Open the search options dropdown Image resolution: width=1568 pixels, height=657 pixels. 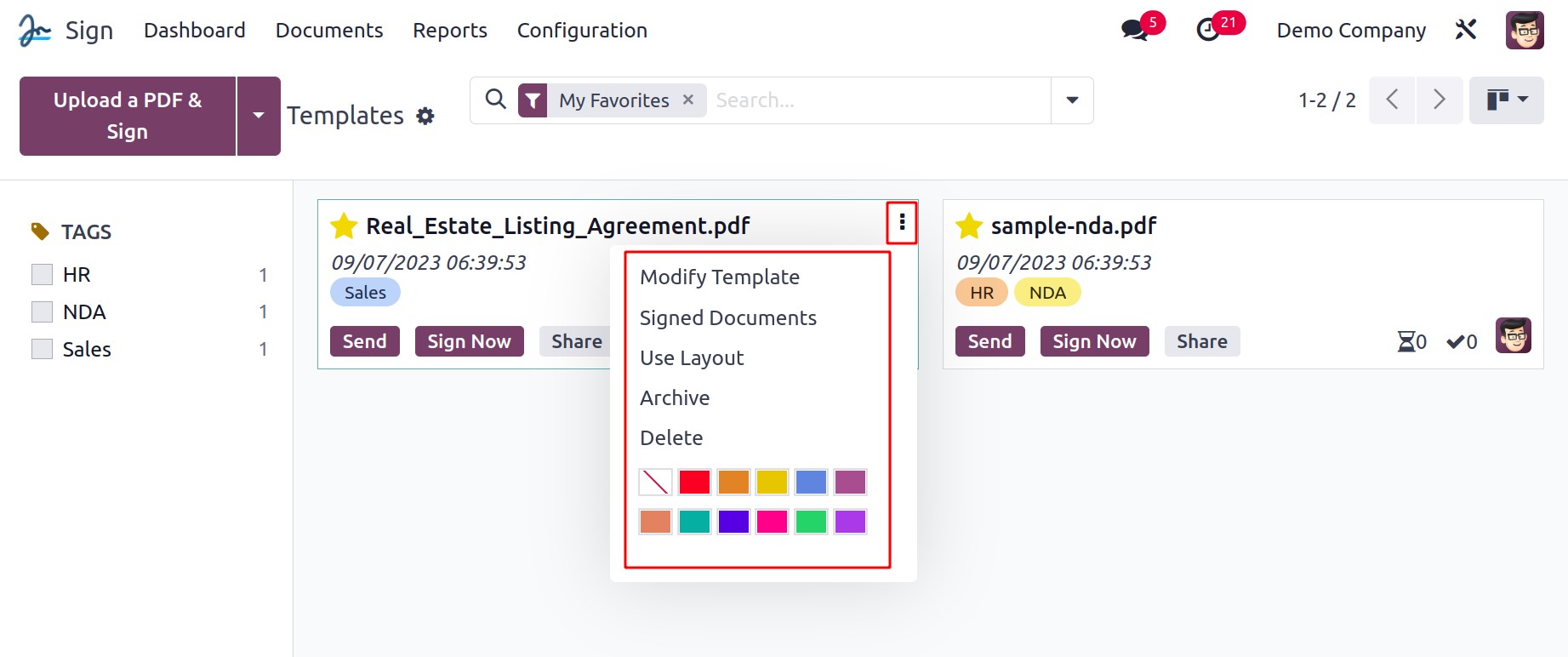pos(1072,100)
